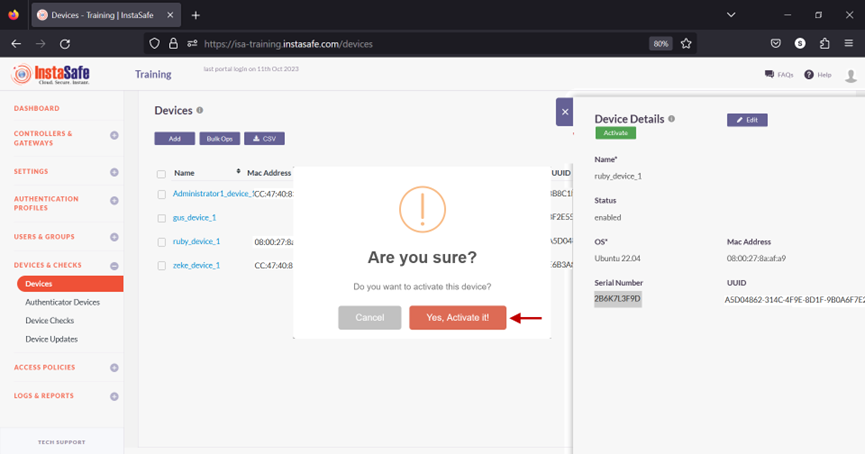Click the Devices info icon
The width and height of the screenshot is (865, 454).
tap(200, 110)
